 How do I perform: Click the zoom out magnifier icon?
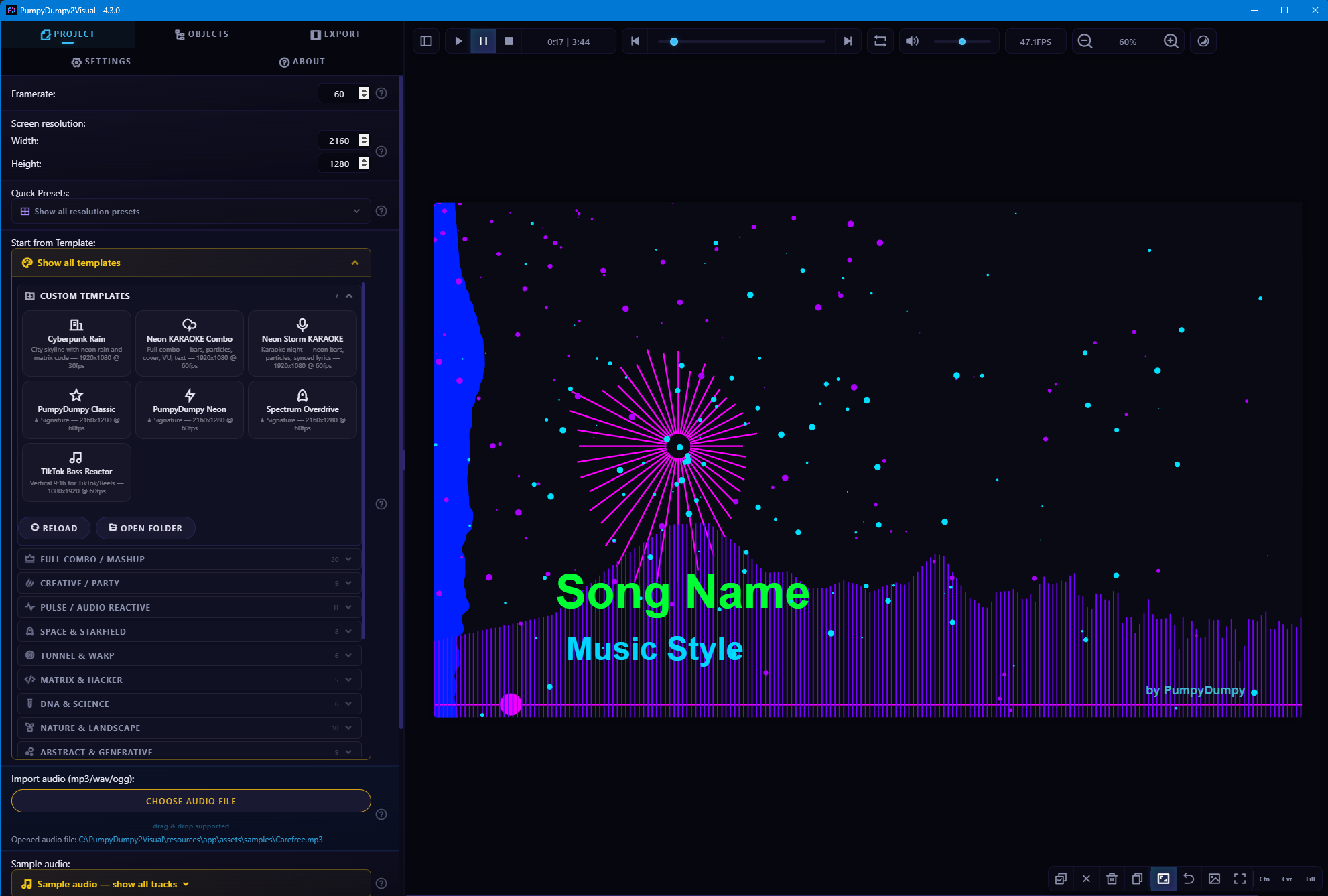point(1085,41)
